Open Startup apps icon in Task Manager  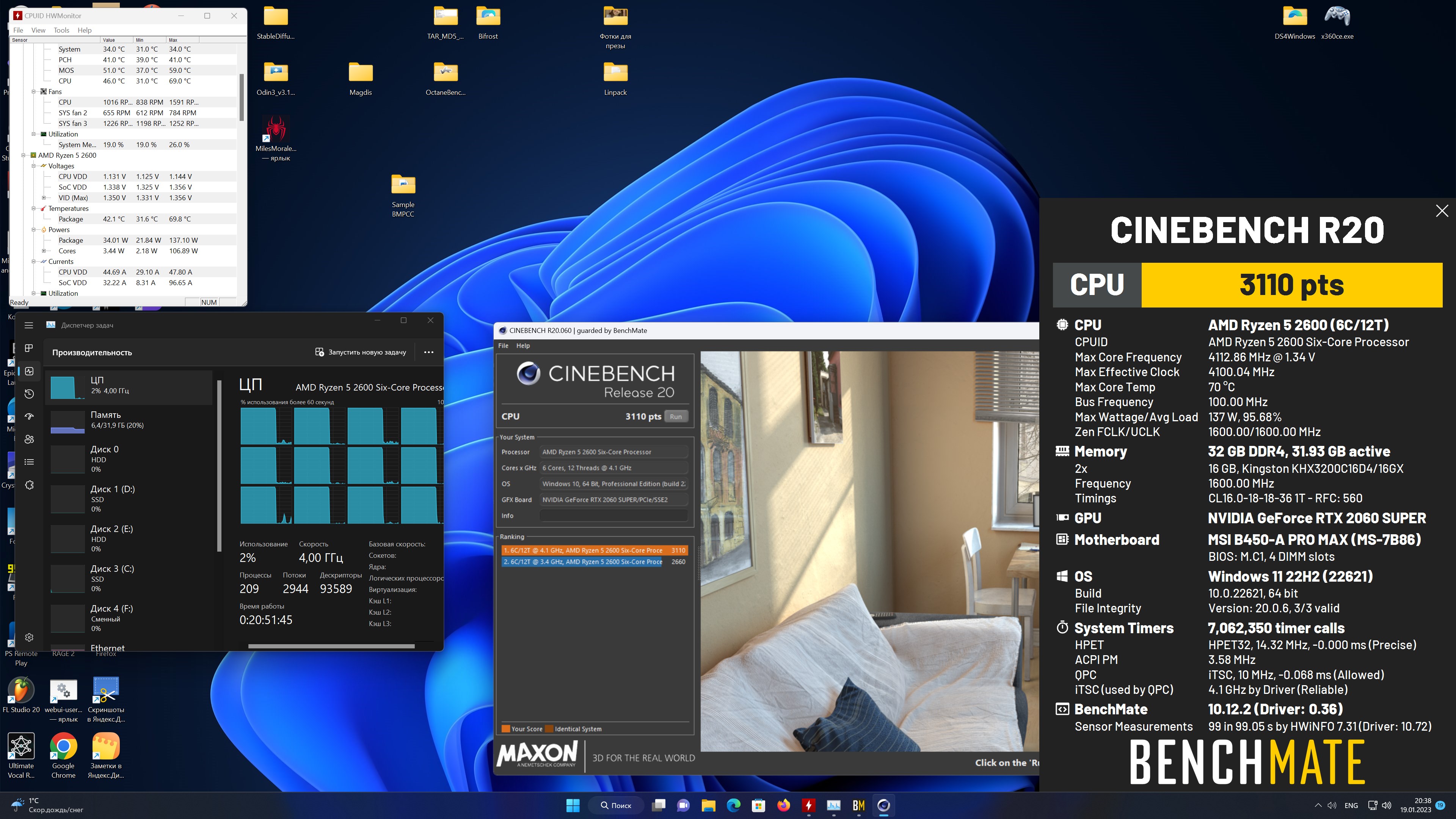pos(30,417)
